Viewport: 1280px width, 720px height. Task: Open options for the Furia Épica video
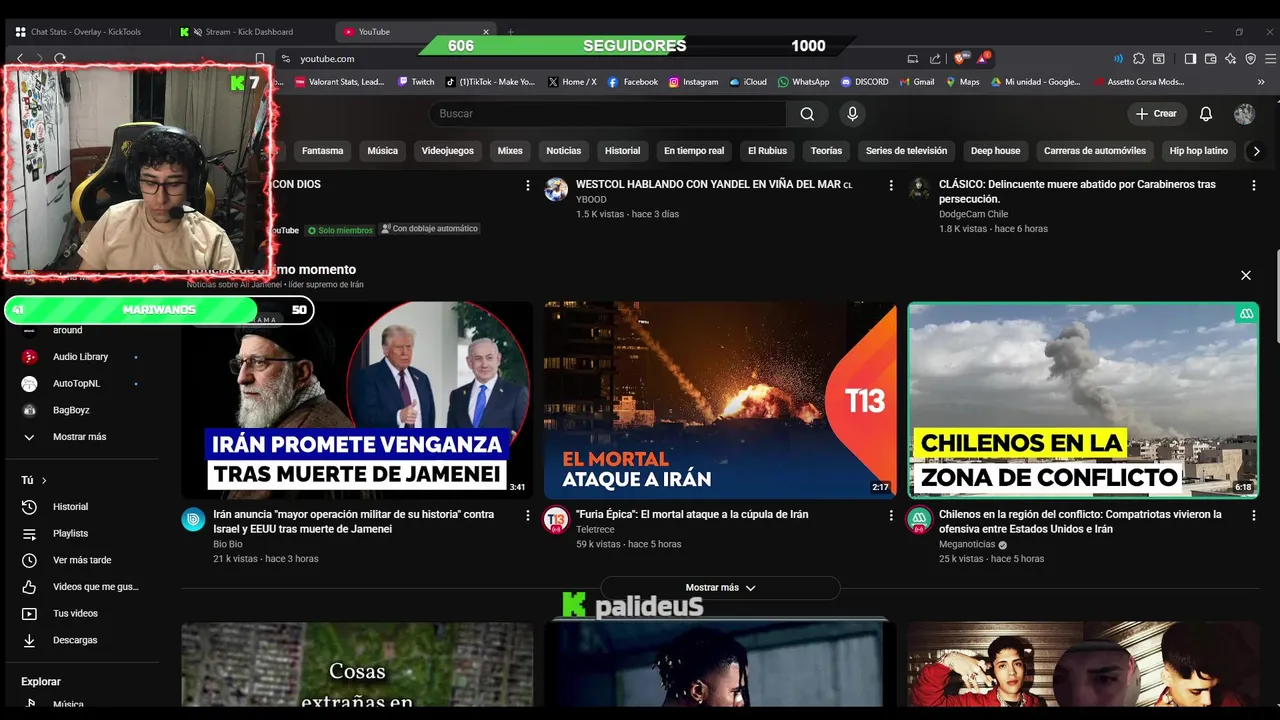[891, 515]
